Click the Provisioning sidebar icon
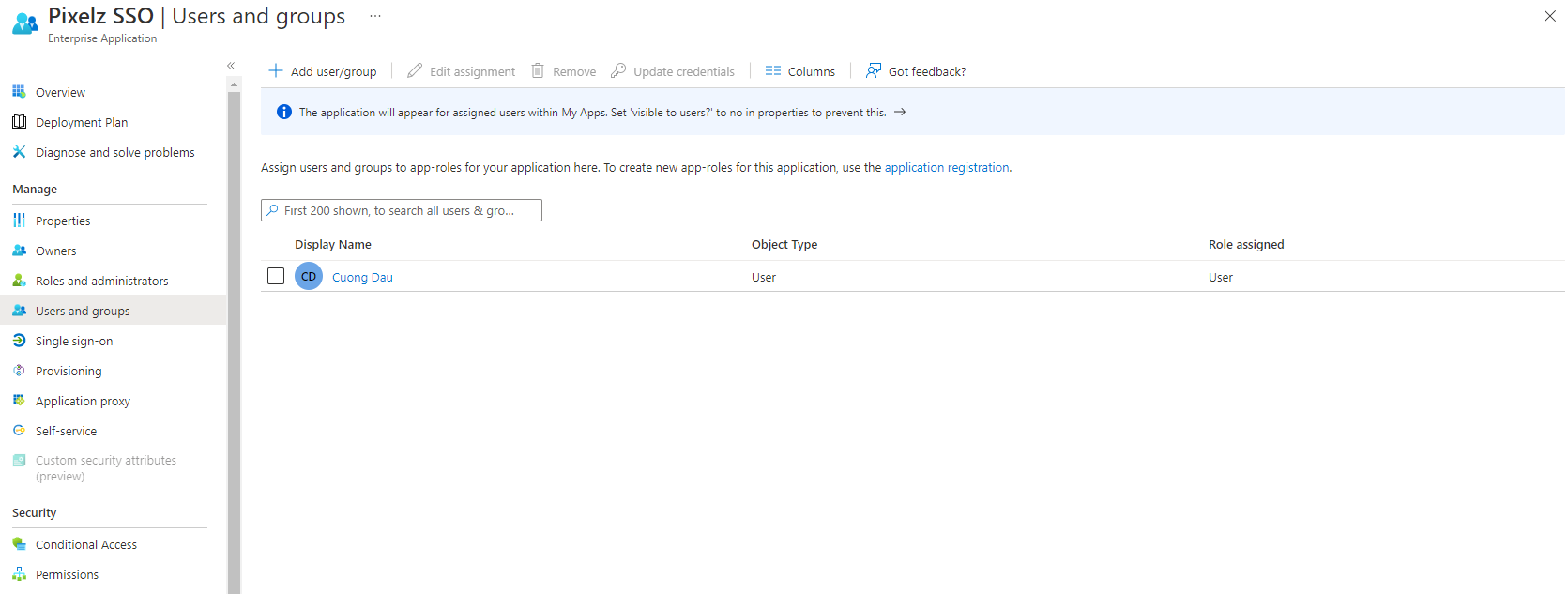This screenshot has width=1568, height=594. [x=19, y=371]
